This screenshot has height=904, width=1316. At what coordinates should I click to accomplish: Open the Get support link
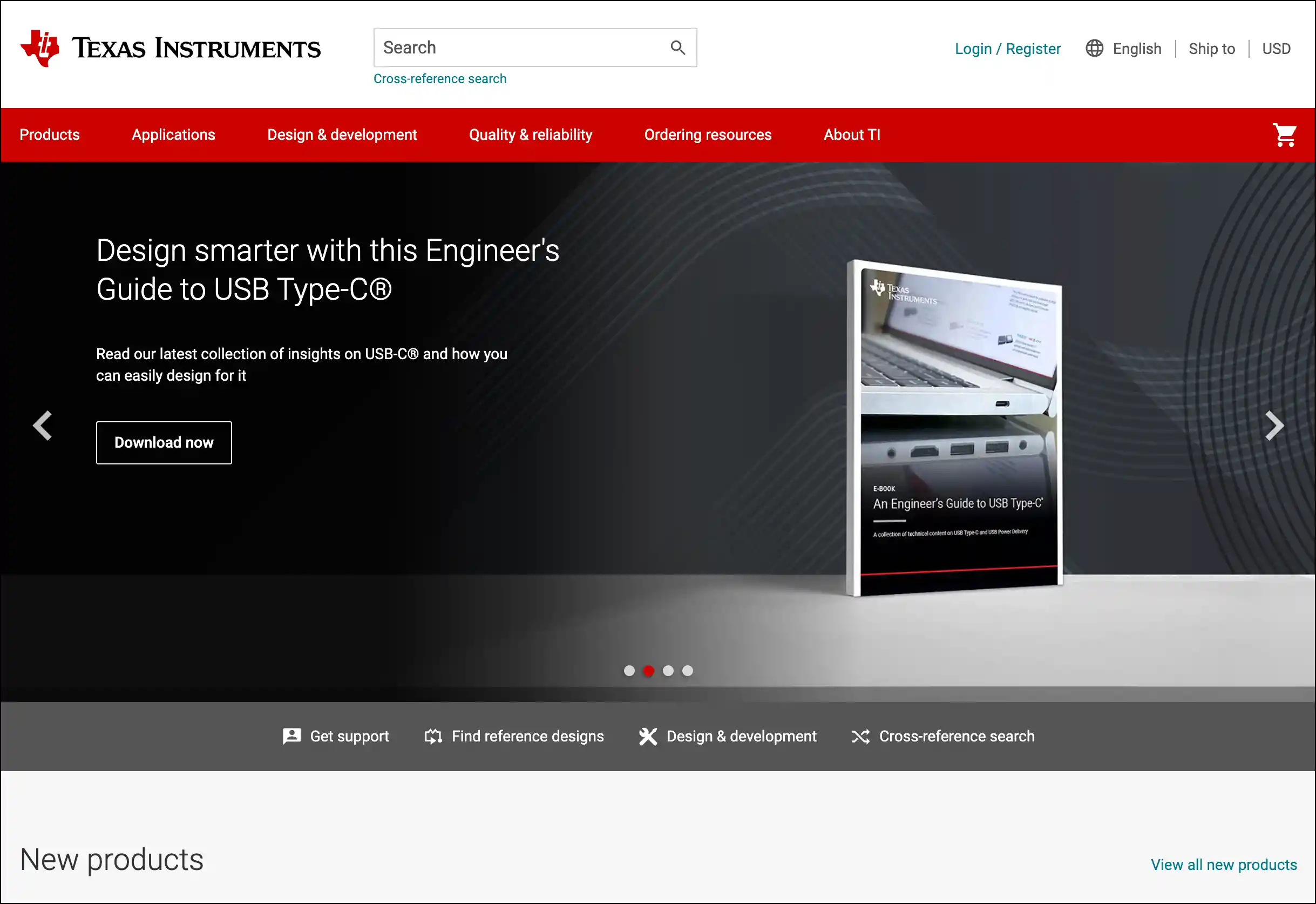(x=349, y=737)
